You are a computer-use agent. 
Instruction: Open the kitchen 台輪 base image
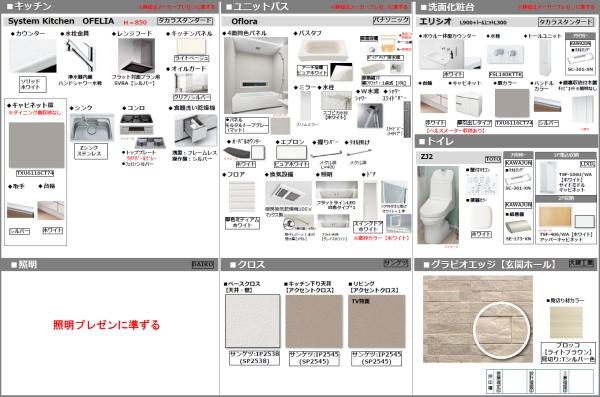coord(51,210)
